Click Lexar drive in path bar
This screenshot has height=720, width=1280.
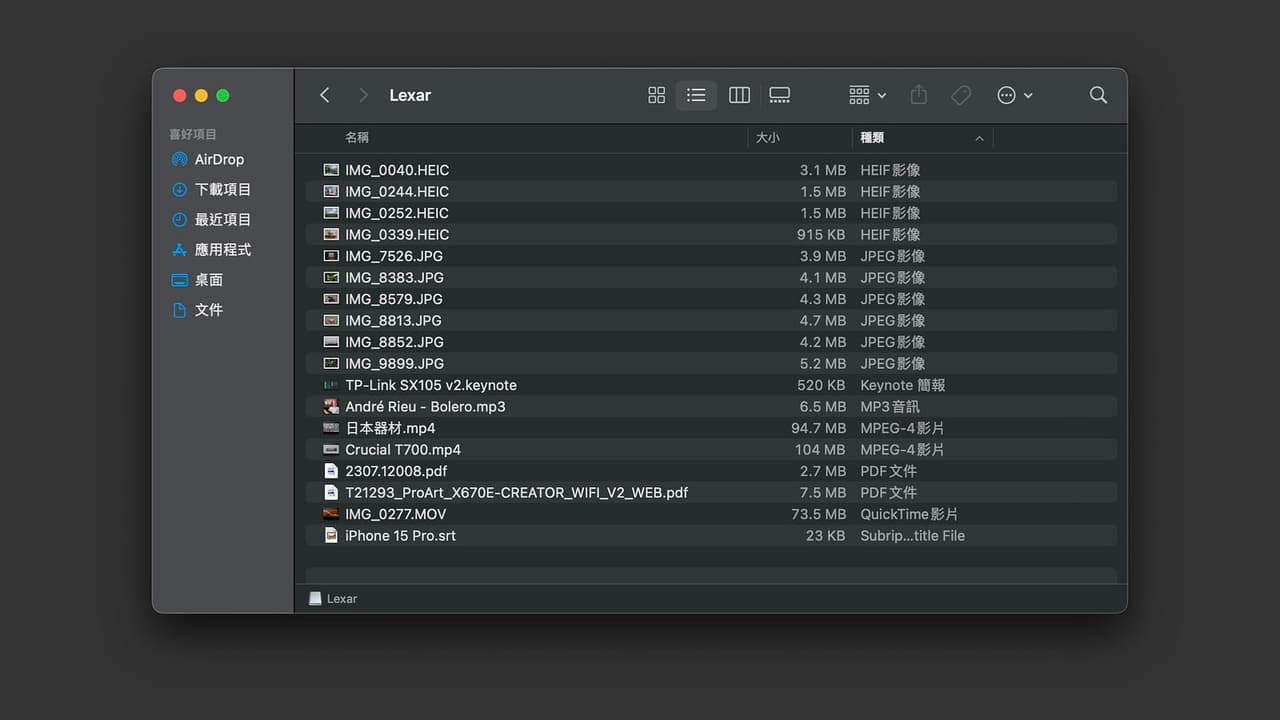pyautogui.click(x=333, y=598)
